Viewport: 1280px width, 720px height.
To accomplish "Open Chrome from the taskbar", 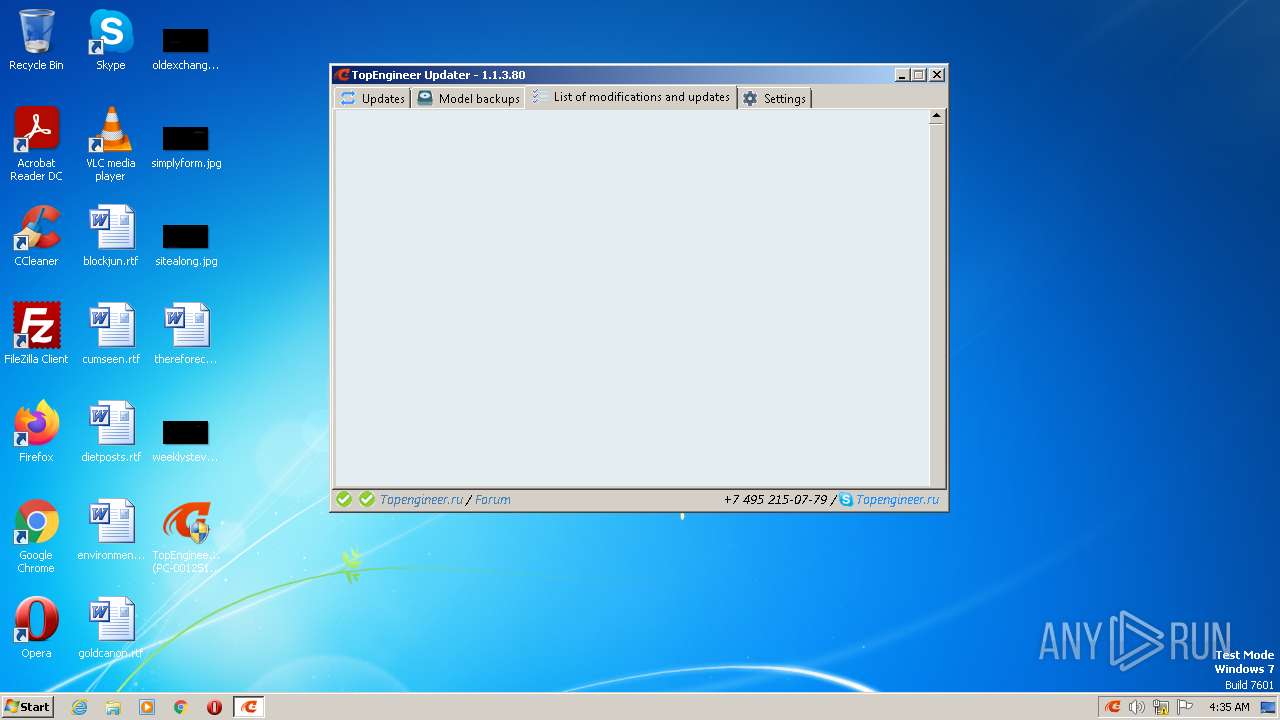I will click(181, 707).
